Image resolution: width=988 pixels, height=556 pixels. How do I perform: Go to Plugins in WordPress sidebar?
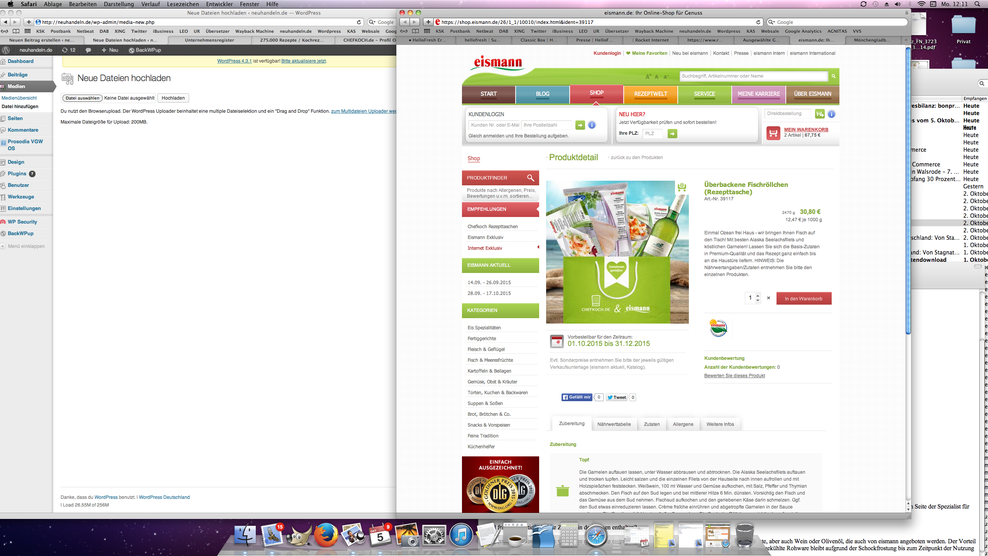click(17, 173)
